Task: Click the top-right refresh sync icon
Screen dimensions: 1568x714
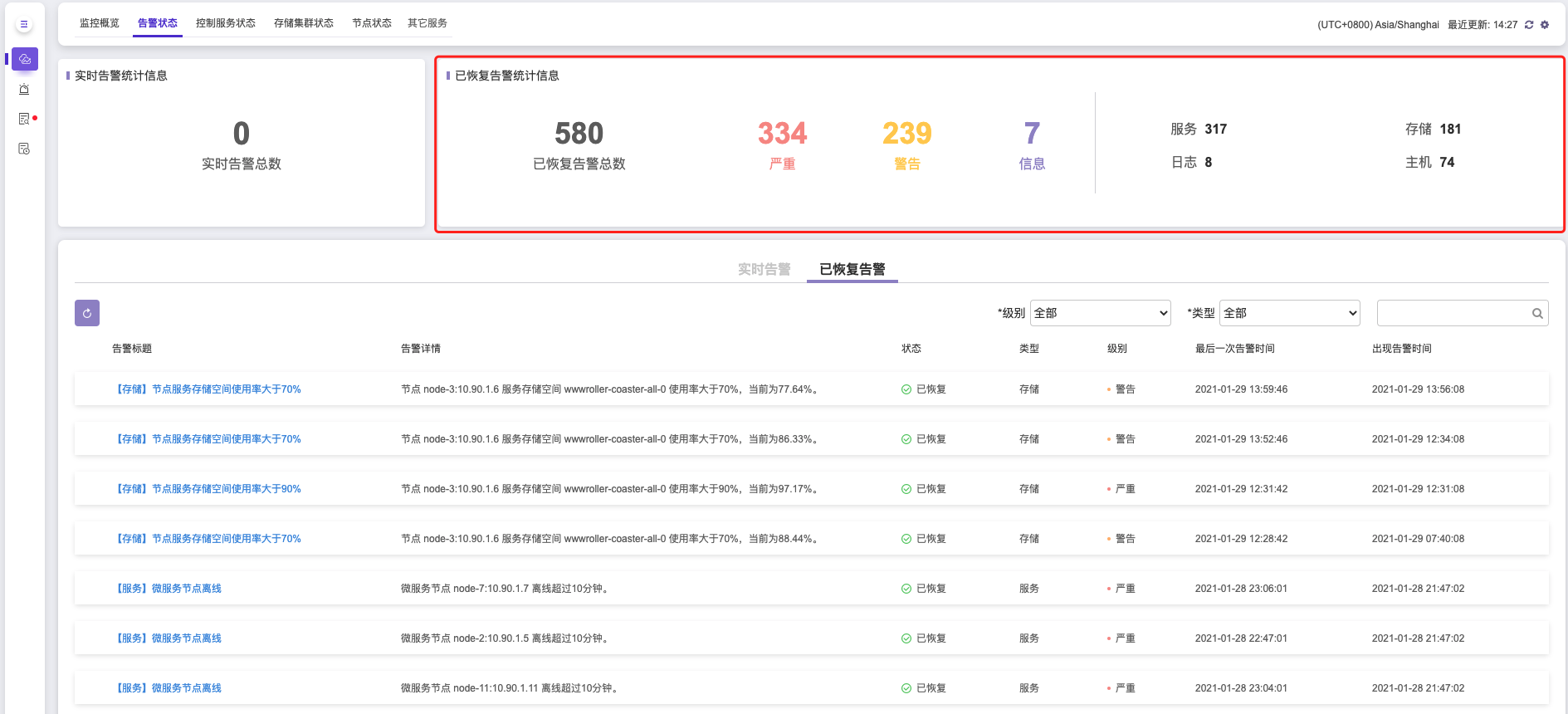Action: [x=1529, y=25]
